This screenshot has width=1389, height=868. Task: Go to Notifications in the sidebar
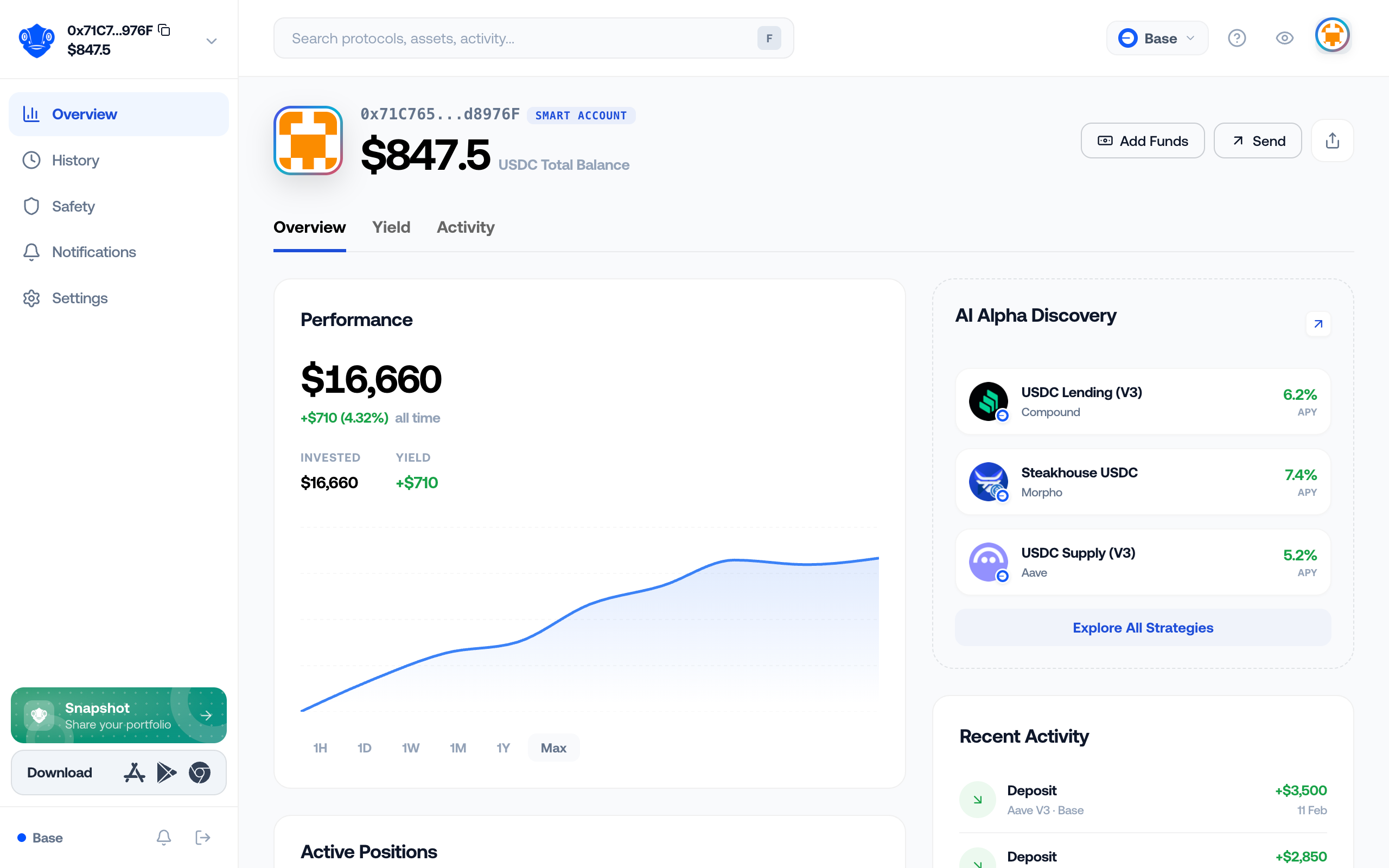coord(119,252)
